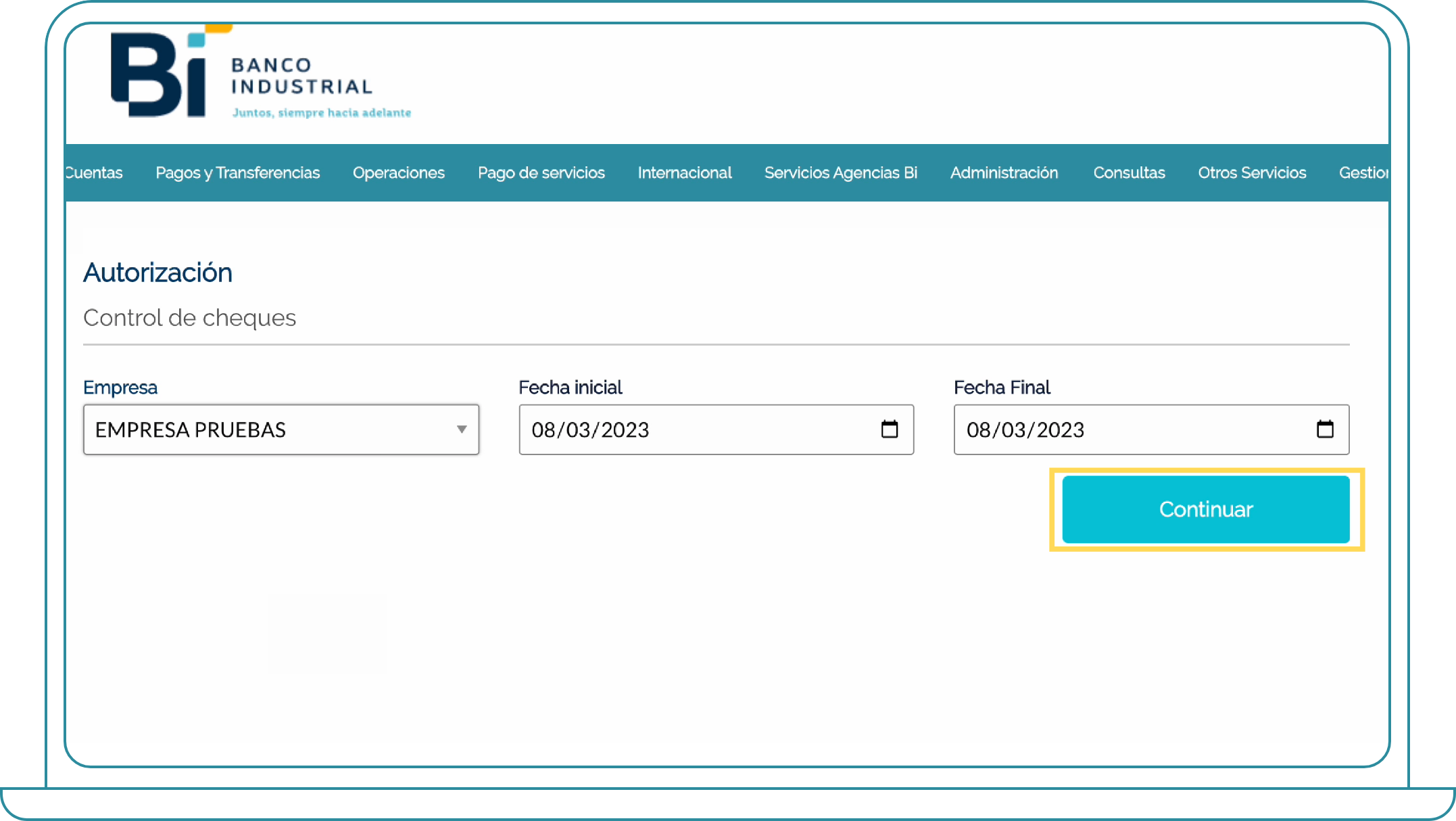Open the Operaciones menu section
This screenshot has height=821, width=1456.
pyautogui.click(x=399, y=172)
